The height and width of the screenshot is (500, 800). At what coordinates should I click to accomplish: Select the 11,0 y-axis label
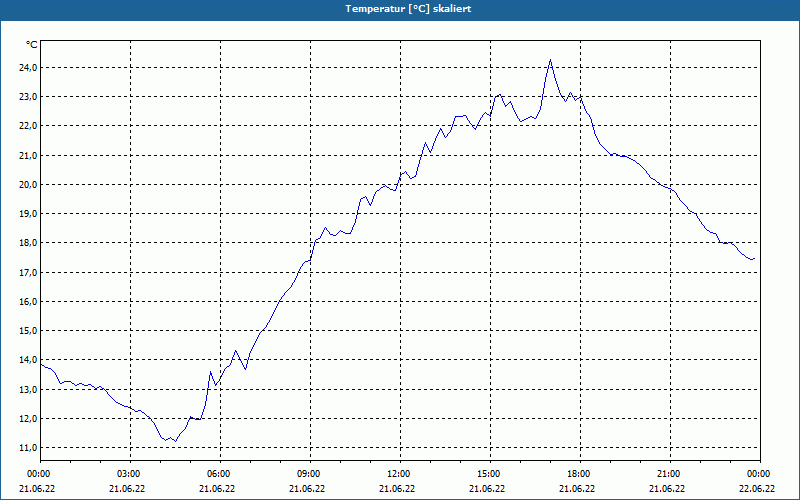pos(27,447)
